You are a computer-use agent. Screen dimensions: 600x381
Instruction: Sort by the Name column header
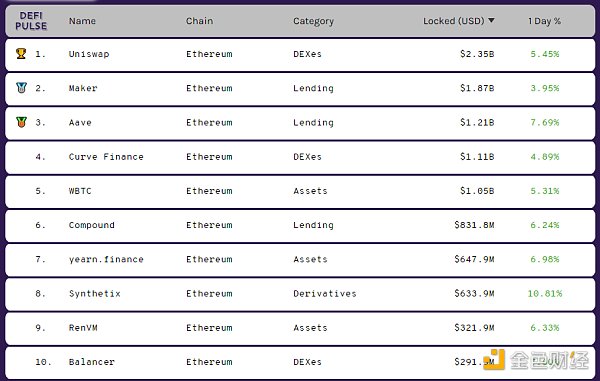(82, 21)
